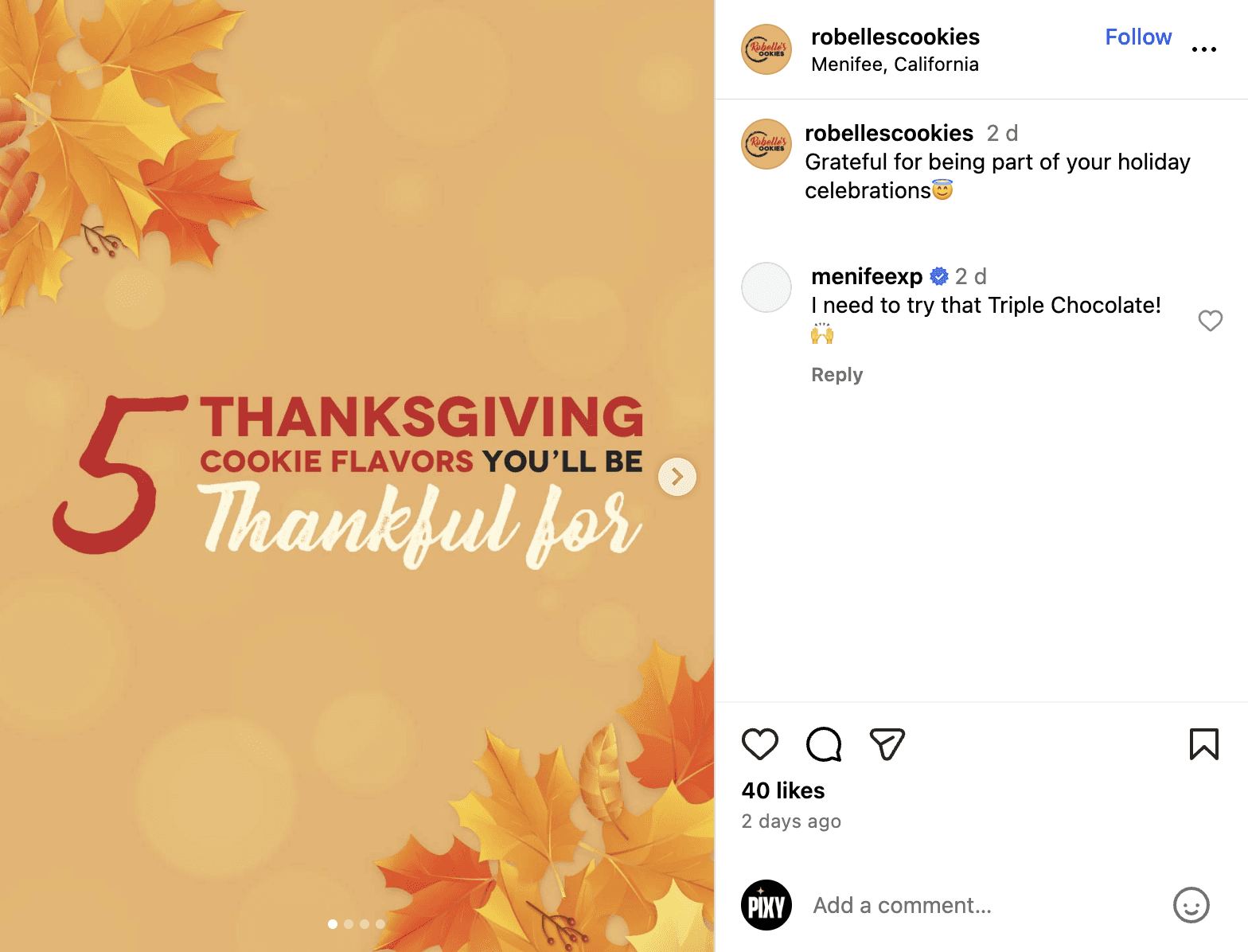Click menifeexp's verified badge
Viewport: 1248px width, 952px height.
pyautogui.click(x=939, y=276)
